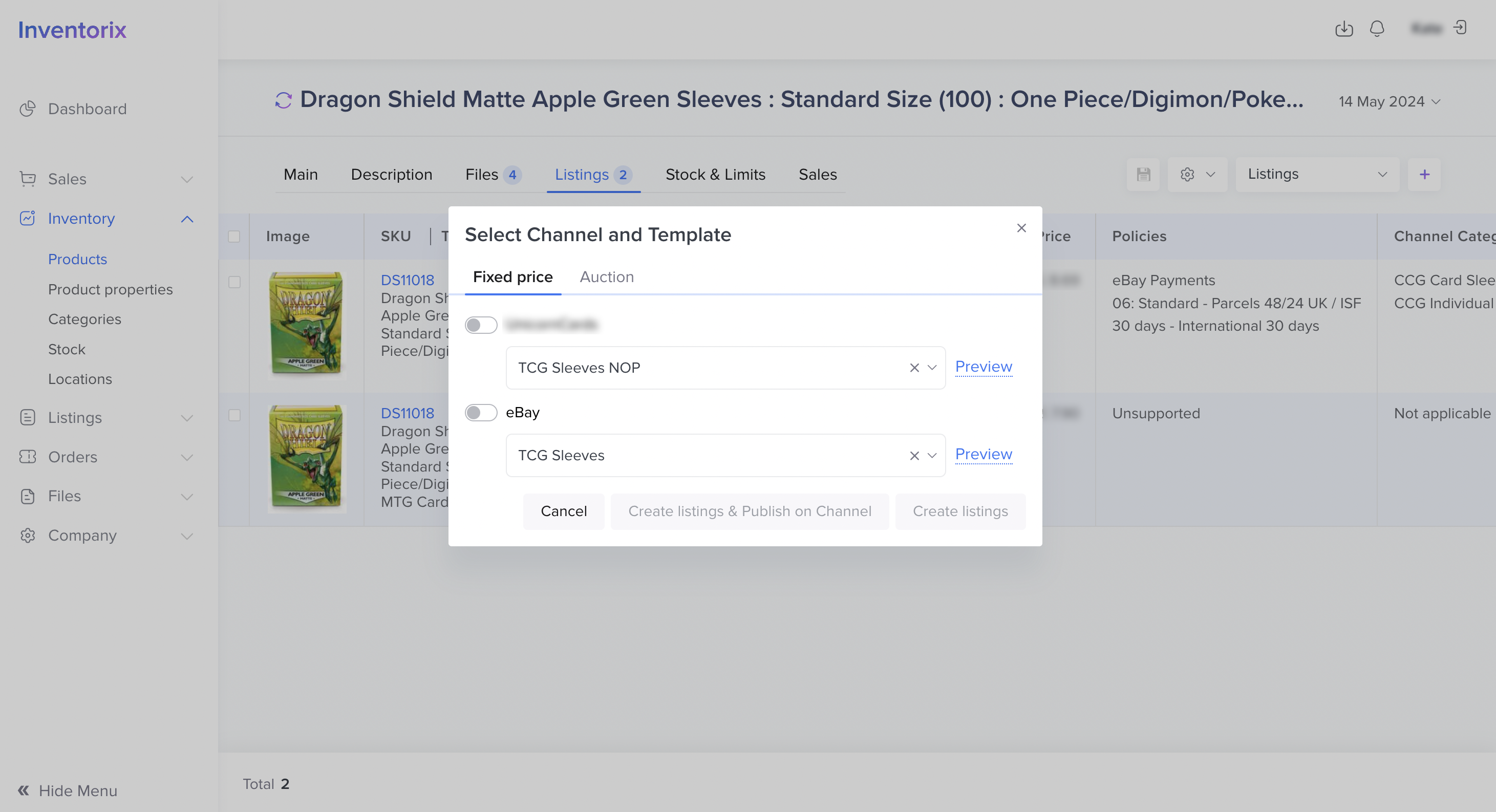This screenshot has width=1496, height=812.
Task: Click the Sales cart icon in sidebar
Action: point(27,179)
